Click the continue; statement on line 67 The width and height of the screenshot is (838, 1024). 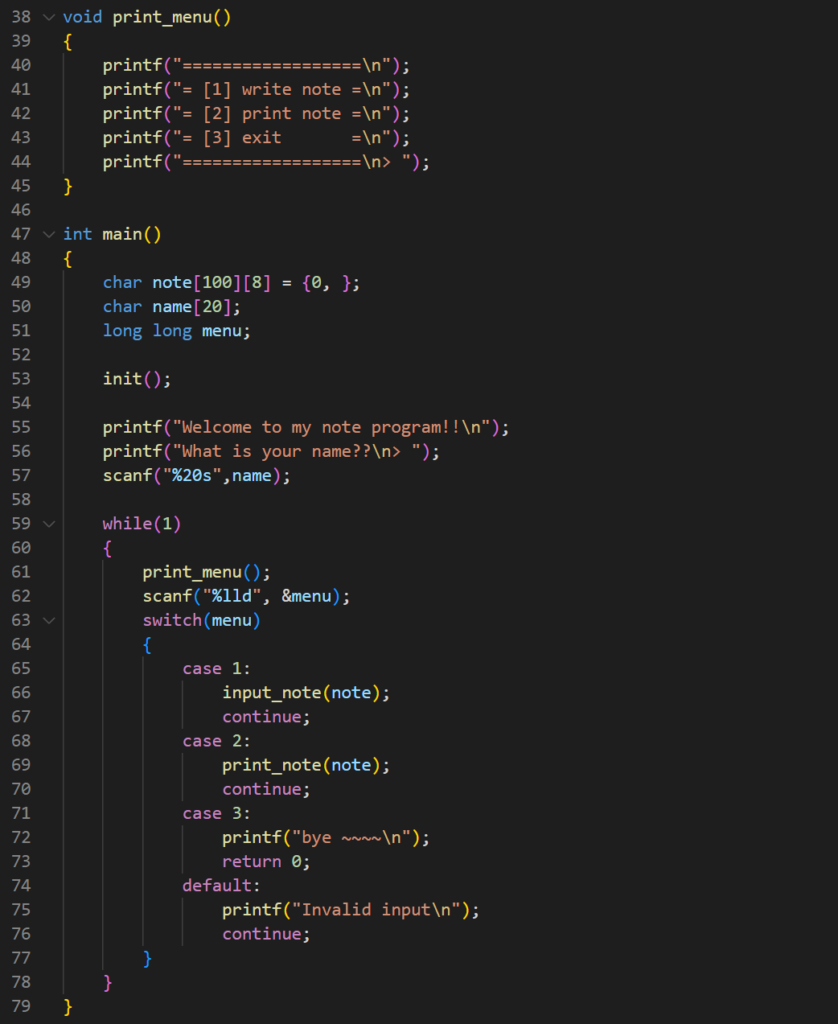266,717
